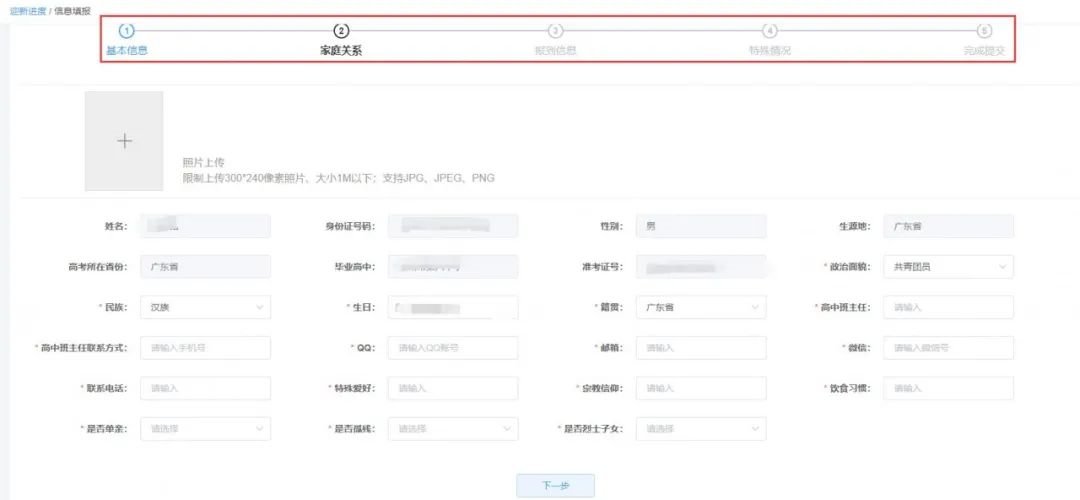The height and width of the screenshot is (500, 1080).
Task: Focus the 高中班主任 input field
Action: [x=947, y=307]
